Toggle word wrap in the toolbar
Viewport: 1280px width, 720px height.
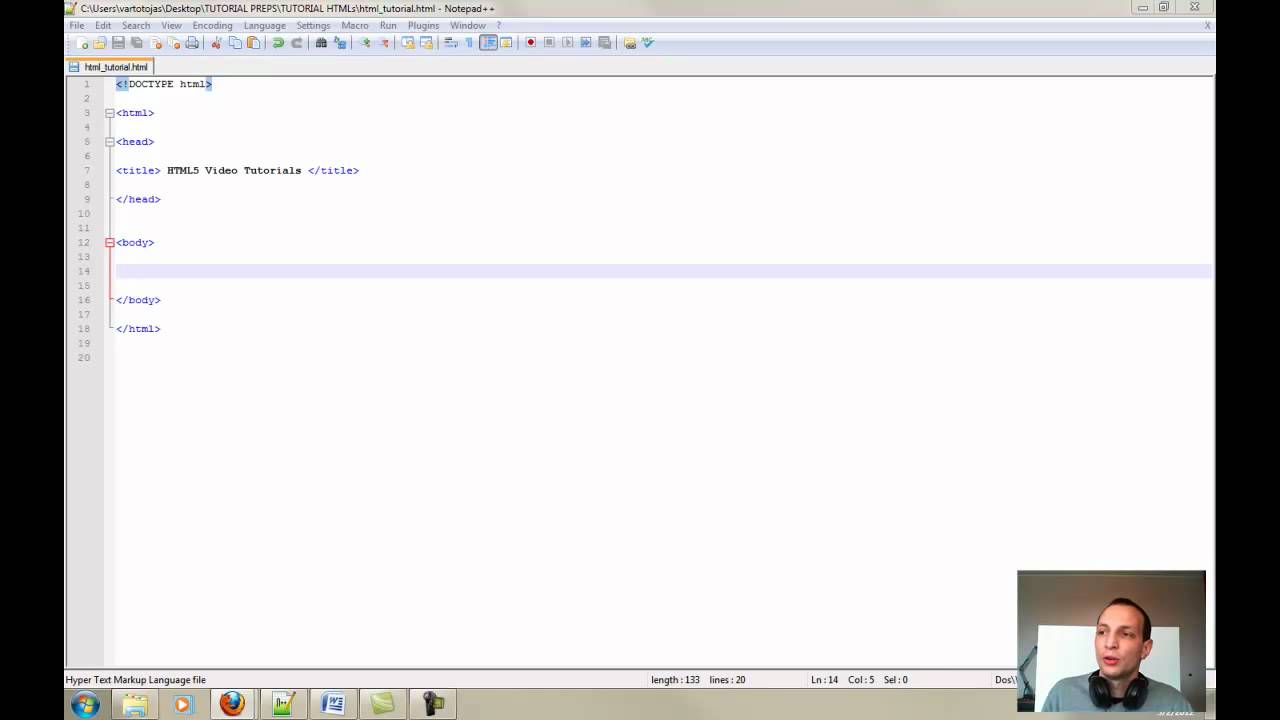[x=450, y=43]
